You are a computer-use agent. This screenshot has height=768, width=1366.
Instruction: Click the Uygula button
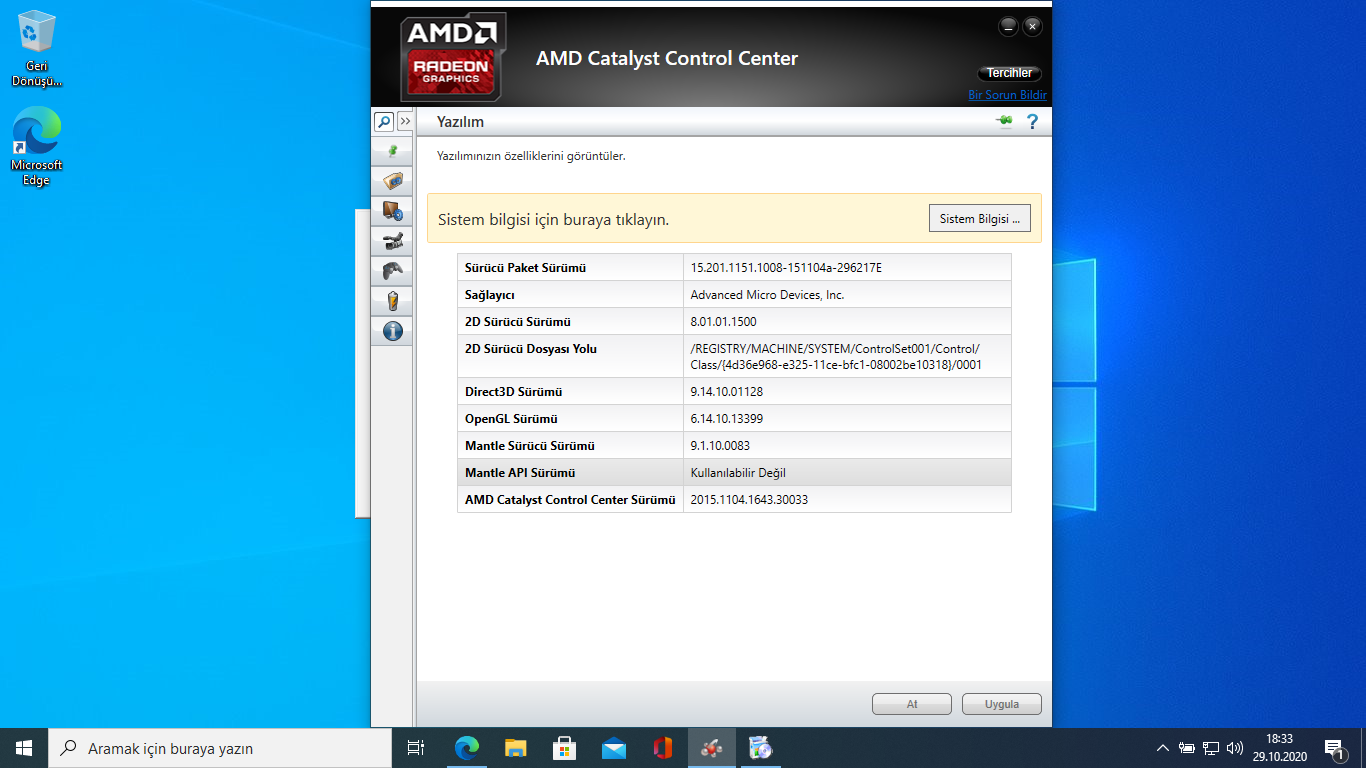(x=1002, y=704)
